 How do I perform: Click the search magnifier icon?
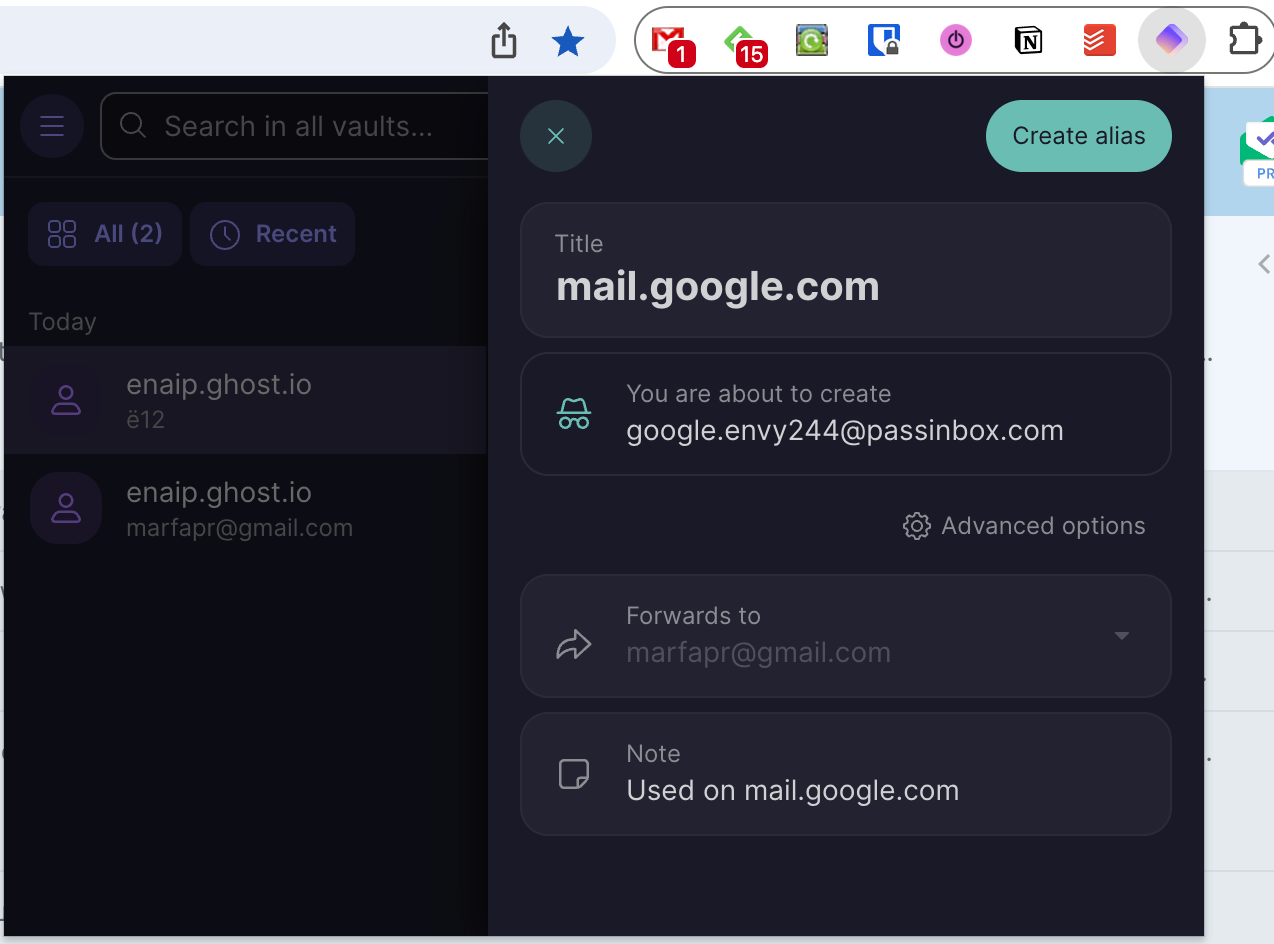[133, 125]
